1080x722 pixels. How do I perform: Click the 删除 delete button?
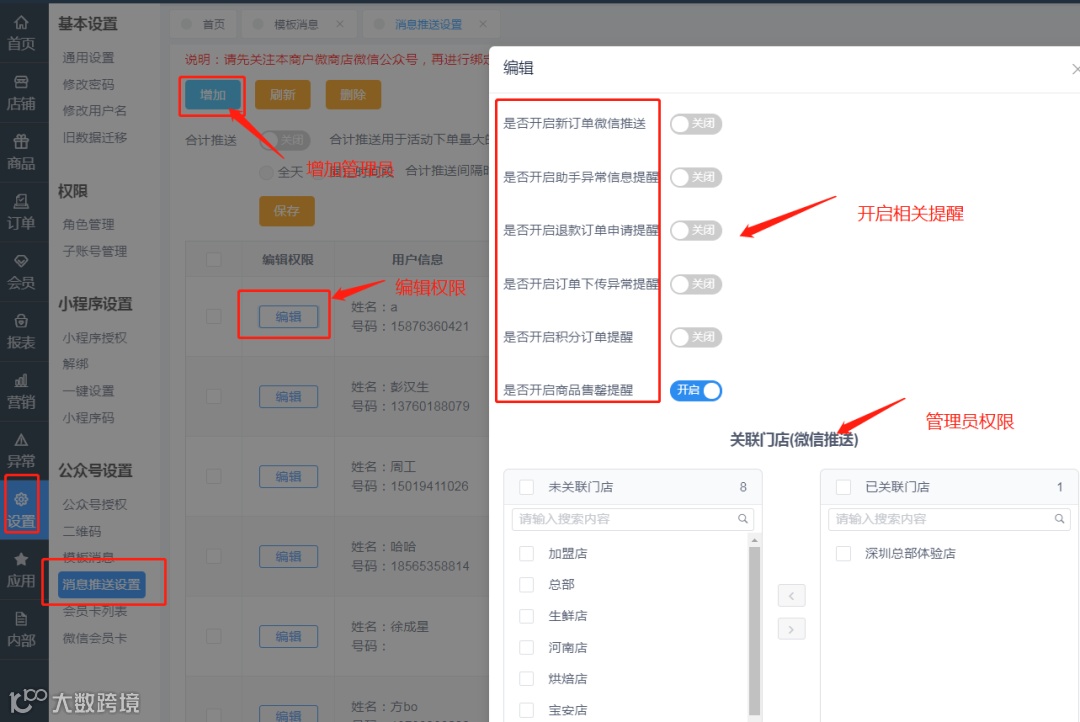(353, 94)
